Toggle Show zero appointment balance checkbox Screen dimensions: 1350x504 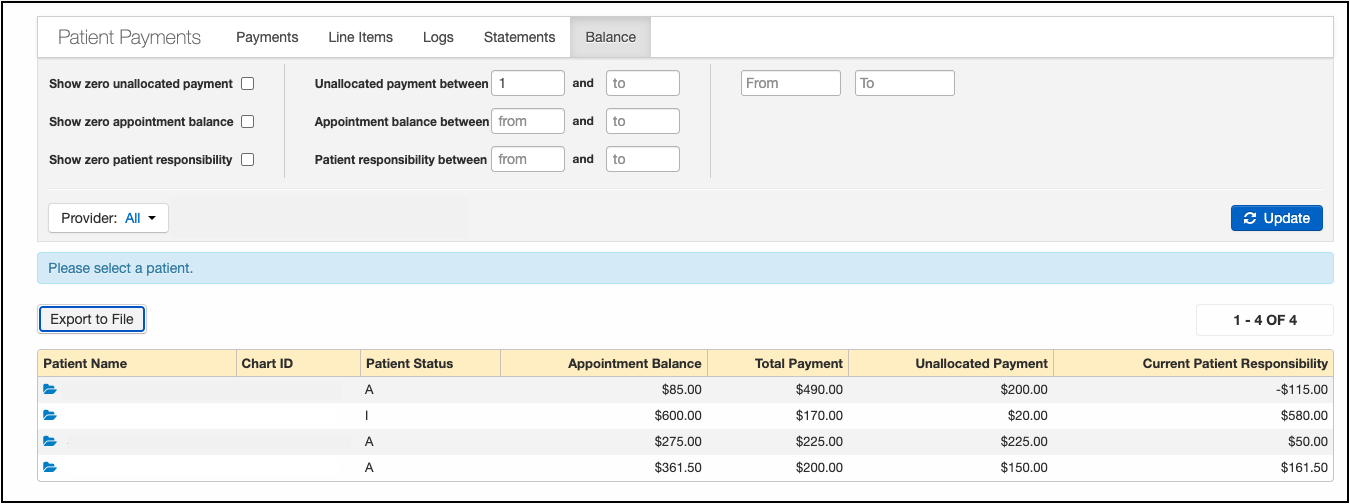(248, 122)
